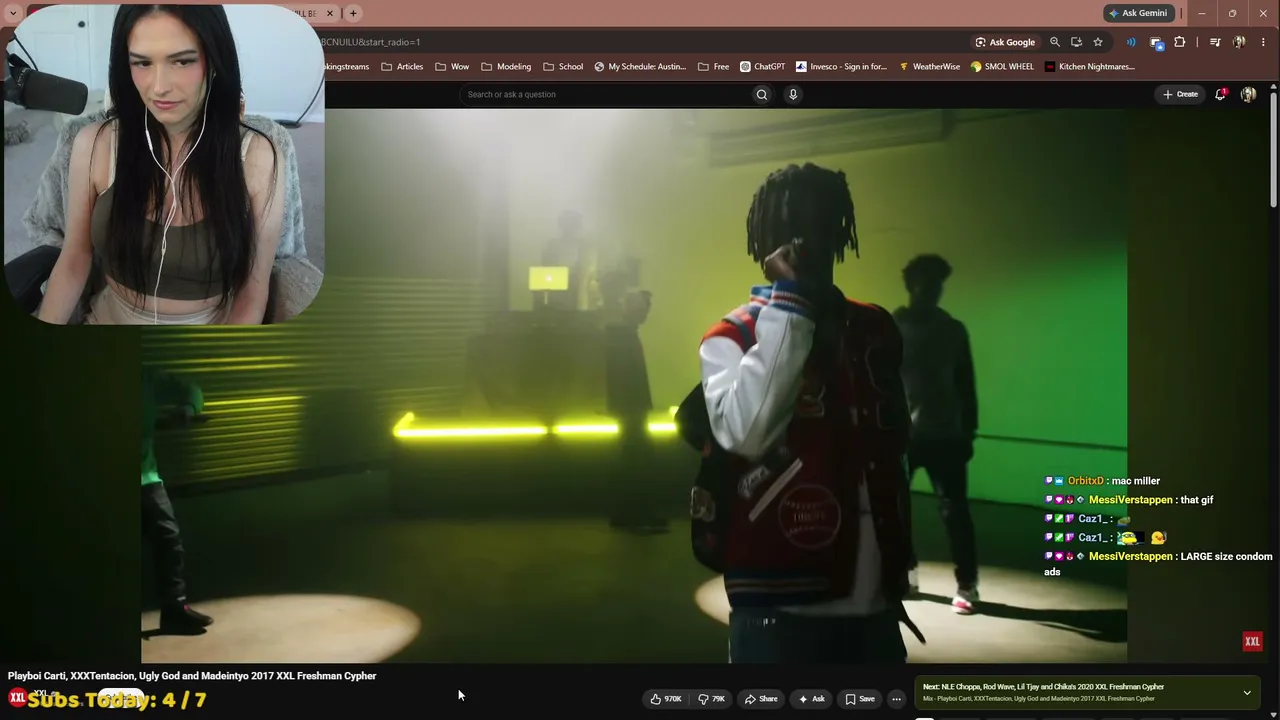Viewport: 1280px width, 720px height.
Task: Bookmark this page with the star icon
Action: pyautogui.click(x=1098, y=42)
